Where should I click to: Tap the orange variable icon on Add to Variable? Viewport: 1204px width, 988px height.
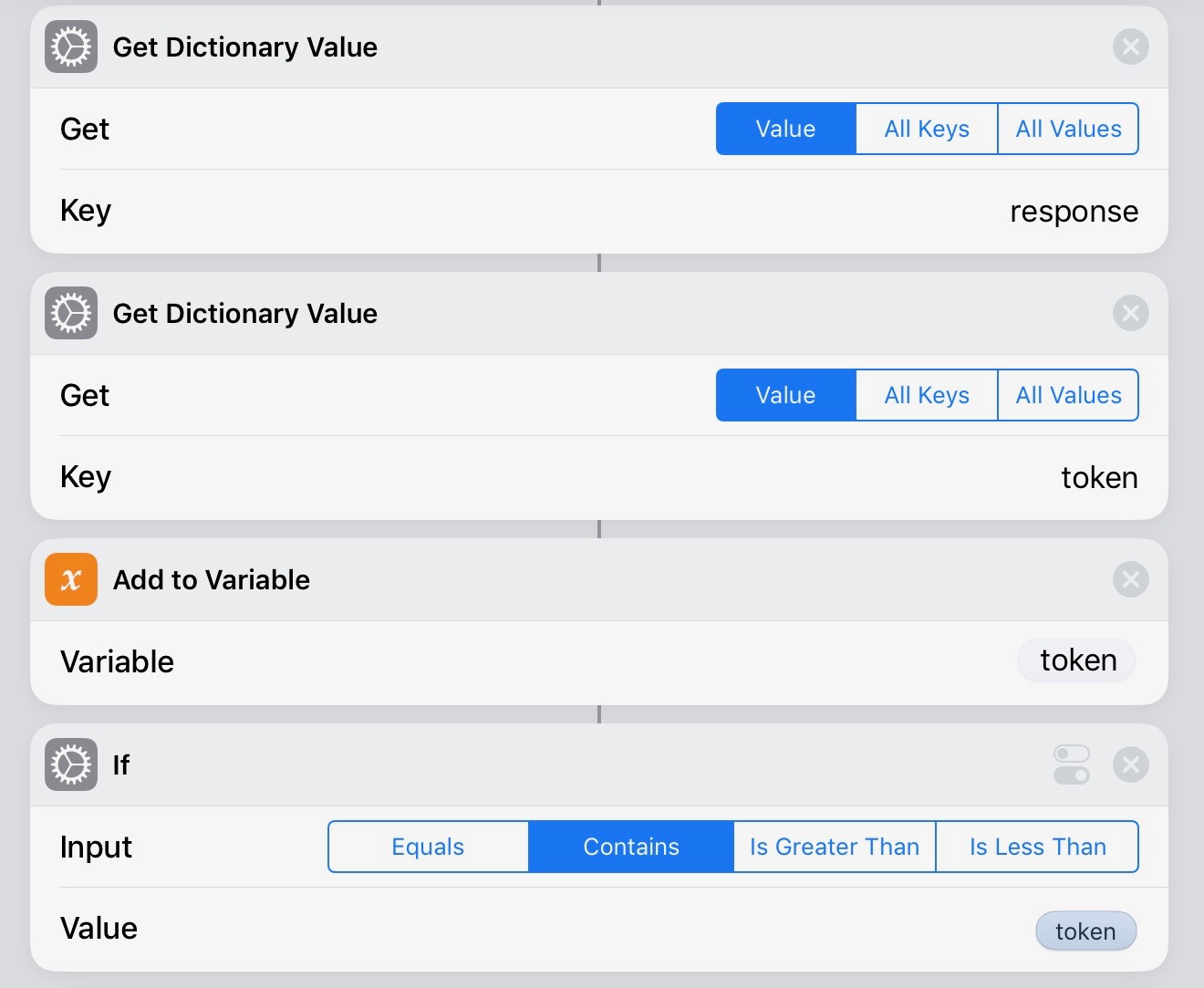[x=71, y=580]
